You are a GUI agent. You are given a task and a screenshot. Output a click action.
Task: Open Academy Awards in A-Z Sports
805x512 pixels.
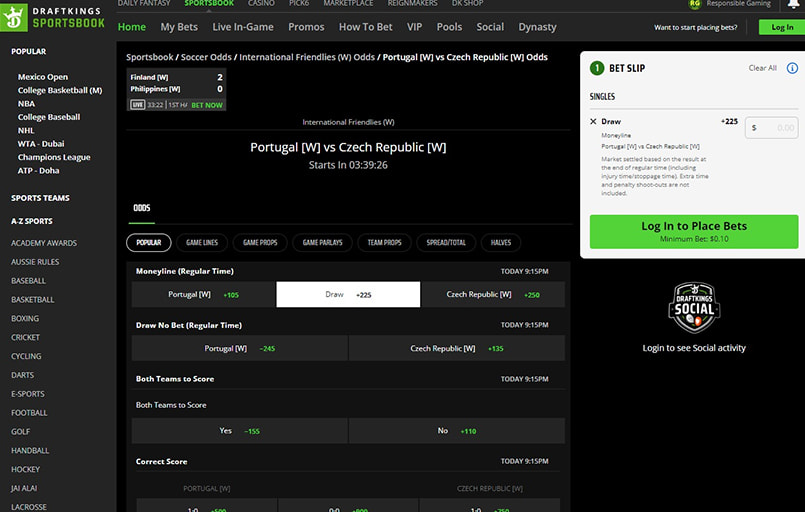tap(44, 243)
